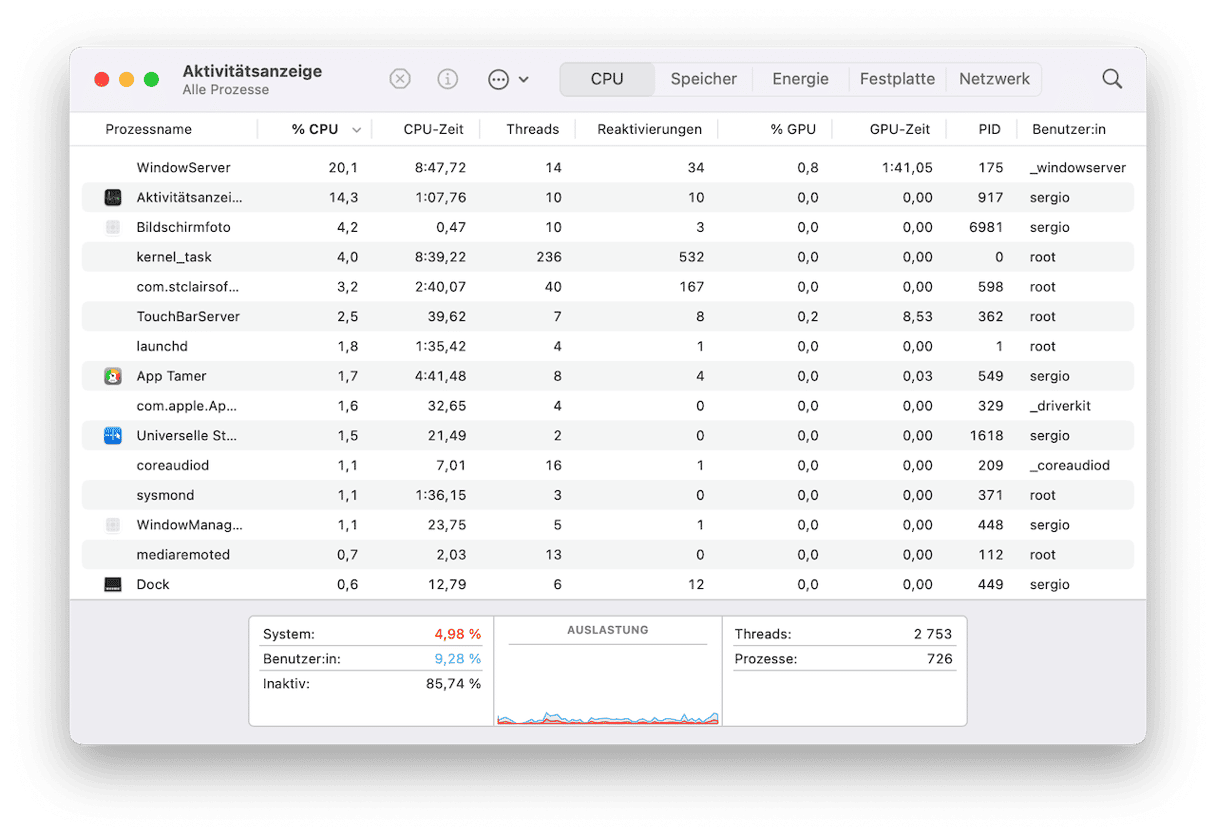This screenshot has width=1216, height=836.
Task: Click the green zoom window button
Action: click(151, 79)
